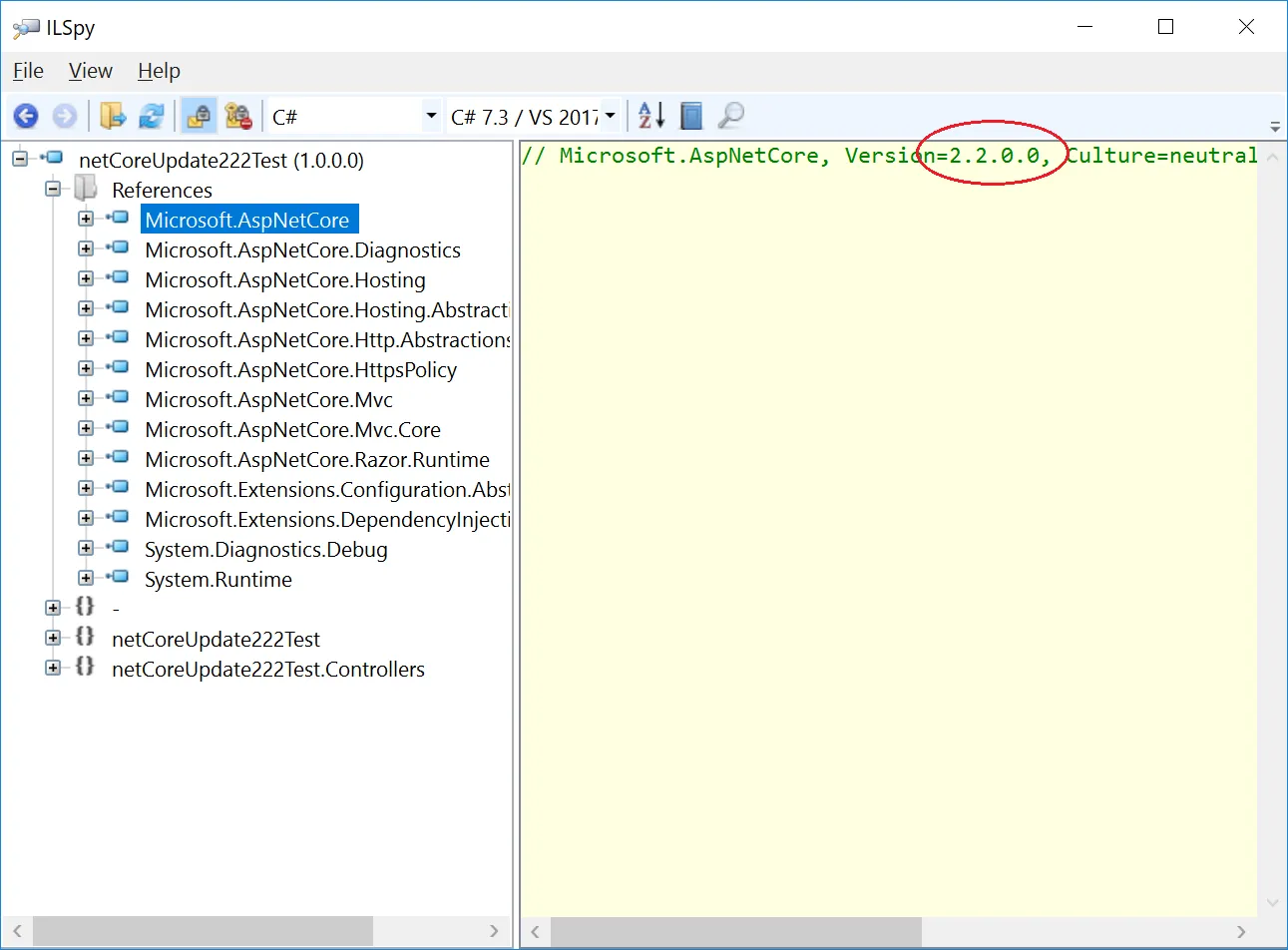Screen dimensions: 1288x950
Task: Click the Back navigation arrow icon
Action: pos(26,117)
